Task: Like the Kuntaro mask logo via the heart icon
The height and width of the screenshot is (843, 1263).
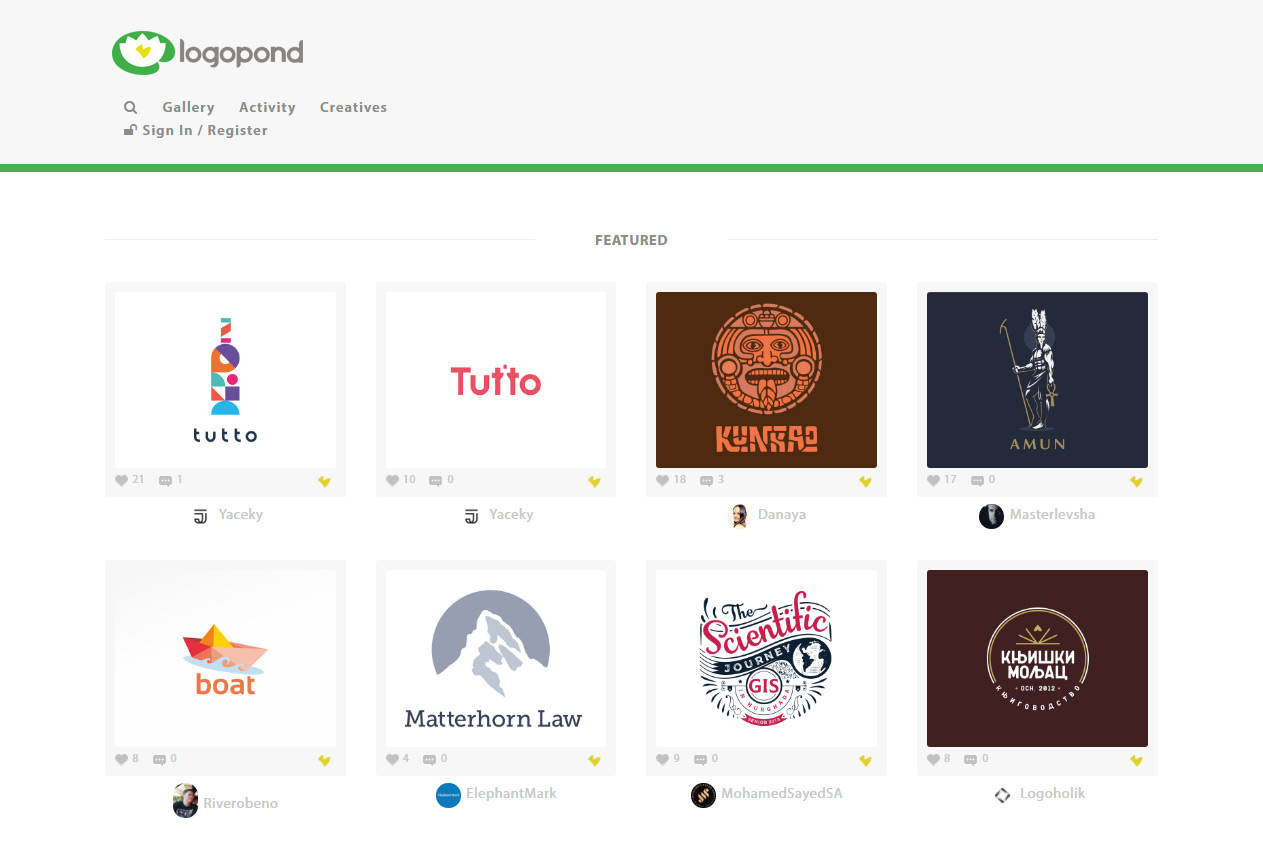Action: [663, 480]
